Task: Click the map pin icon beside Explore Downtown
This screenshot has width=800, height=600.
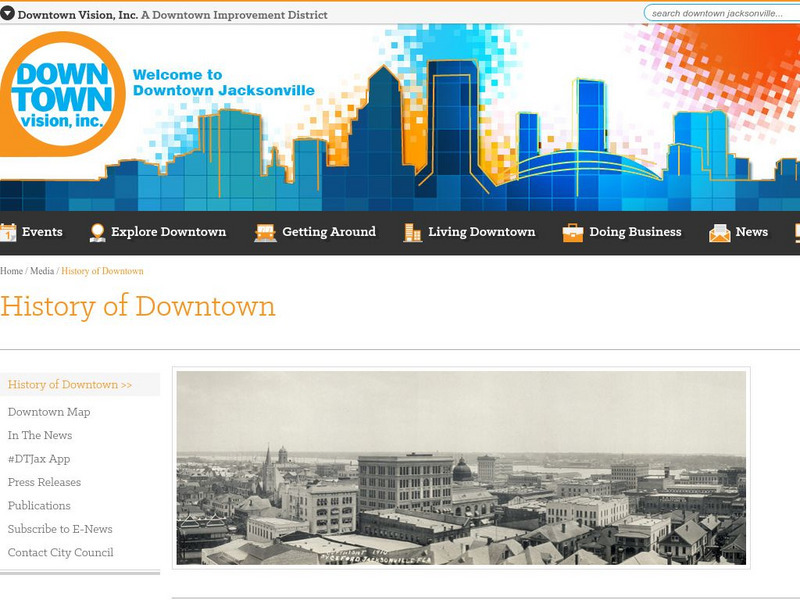Action: pos(97,230)
